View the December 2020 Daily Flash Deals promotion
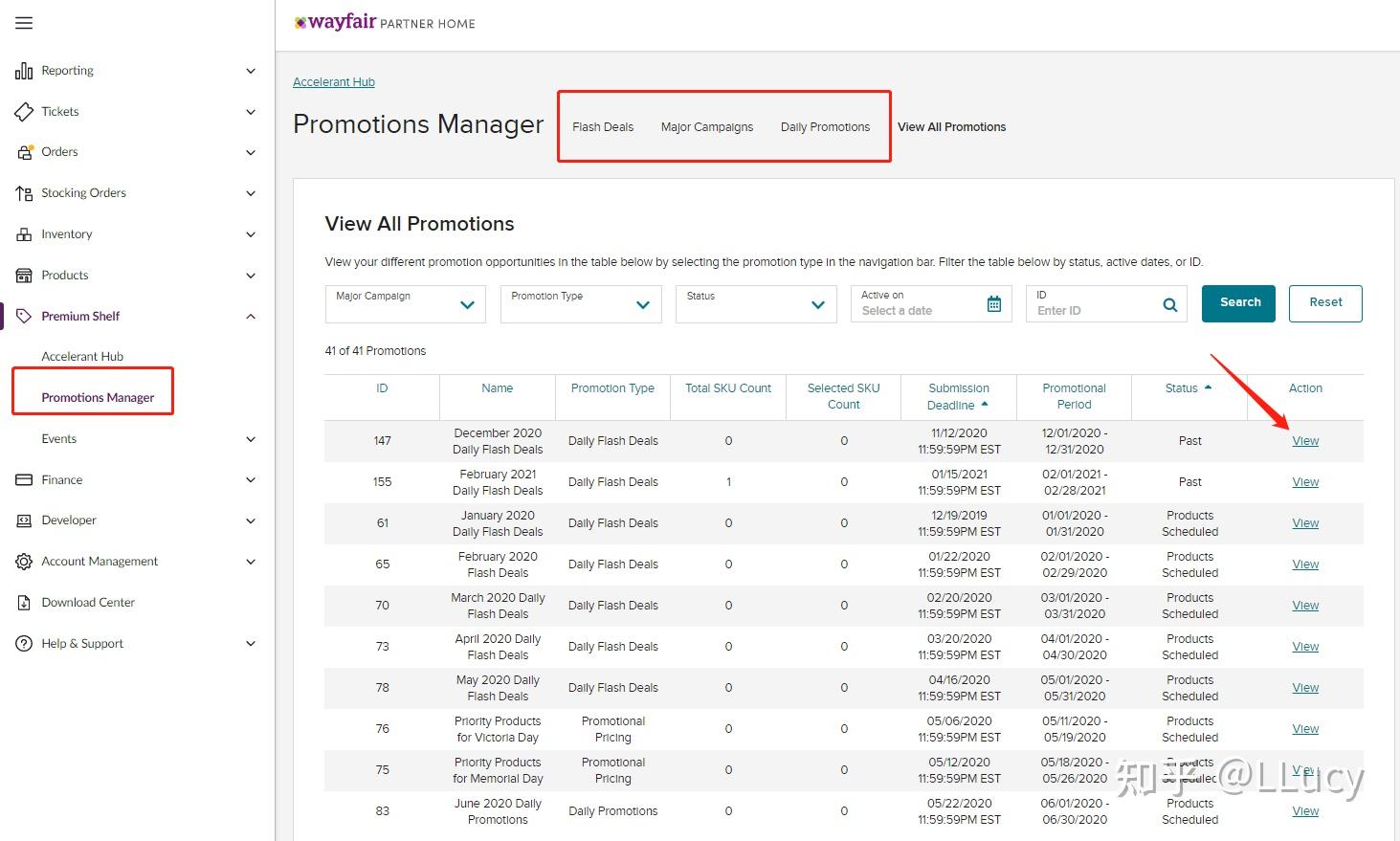1400x841 pixels. coord(1305,441)
